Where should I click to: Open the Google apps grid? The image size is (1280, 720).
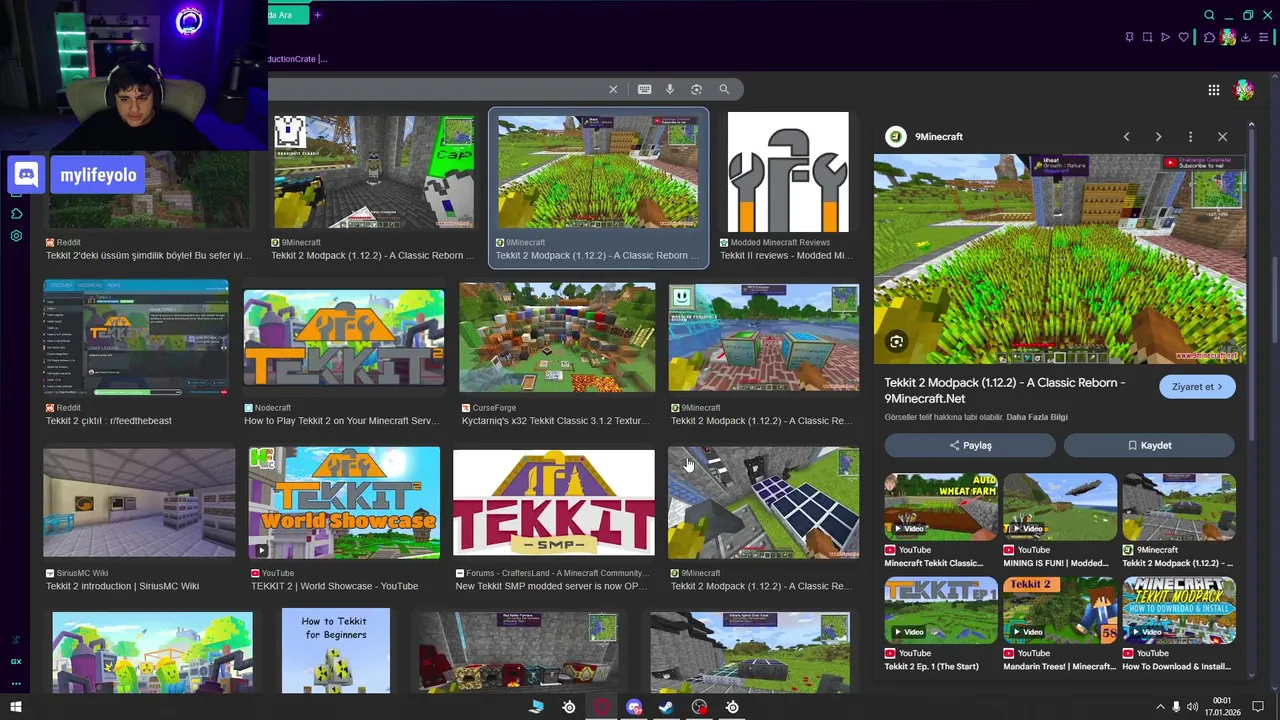point(1213,90)
